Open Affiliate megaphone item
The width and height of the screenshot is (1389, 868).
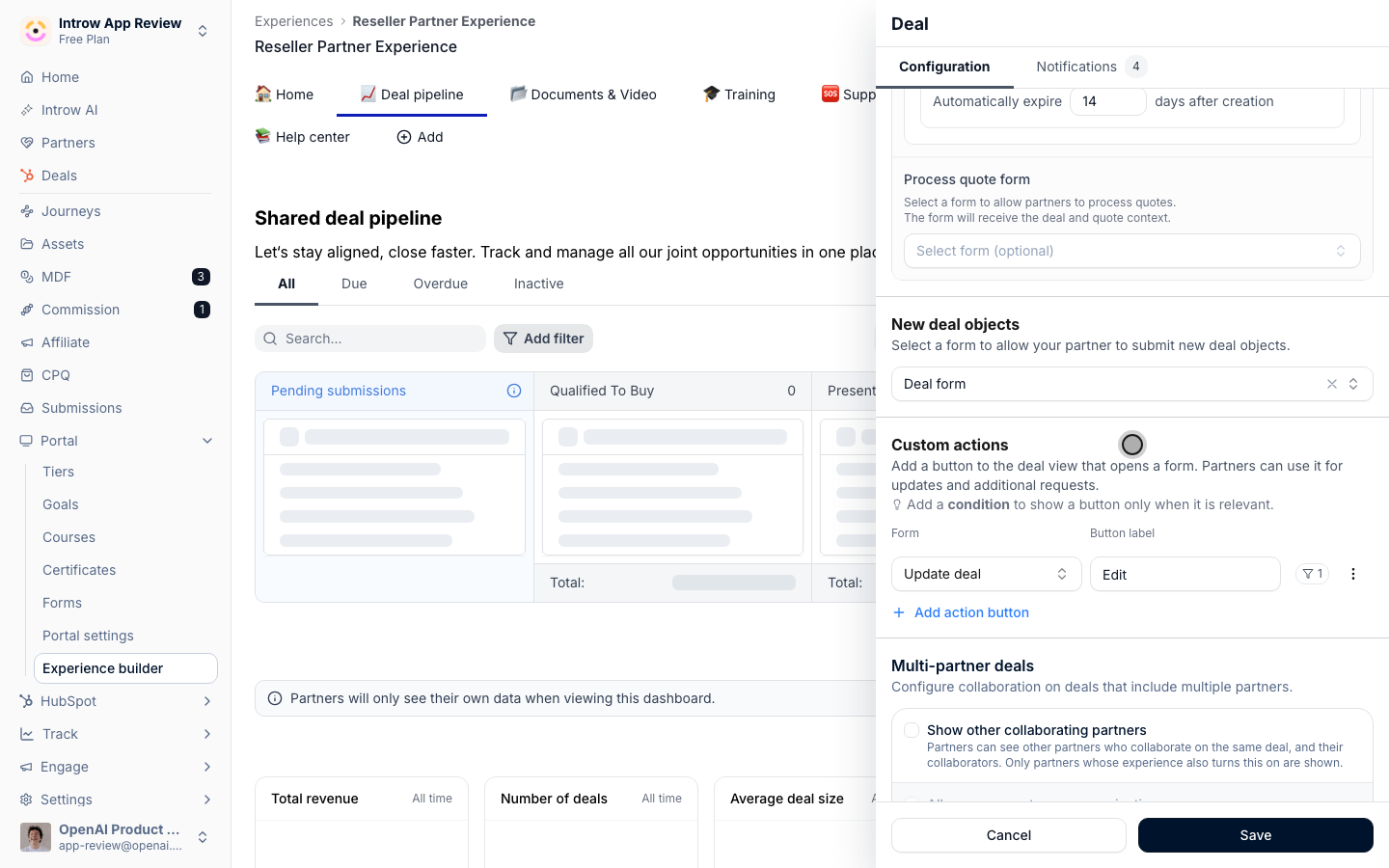(66, 342)
